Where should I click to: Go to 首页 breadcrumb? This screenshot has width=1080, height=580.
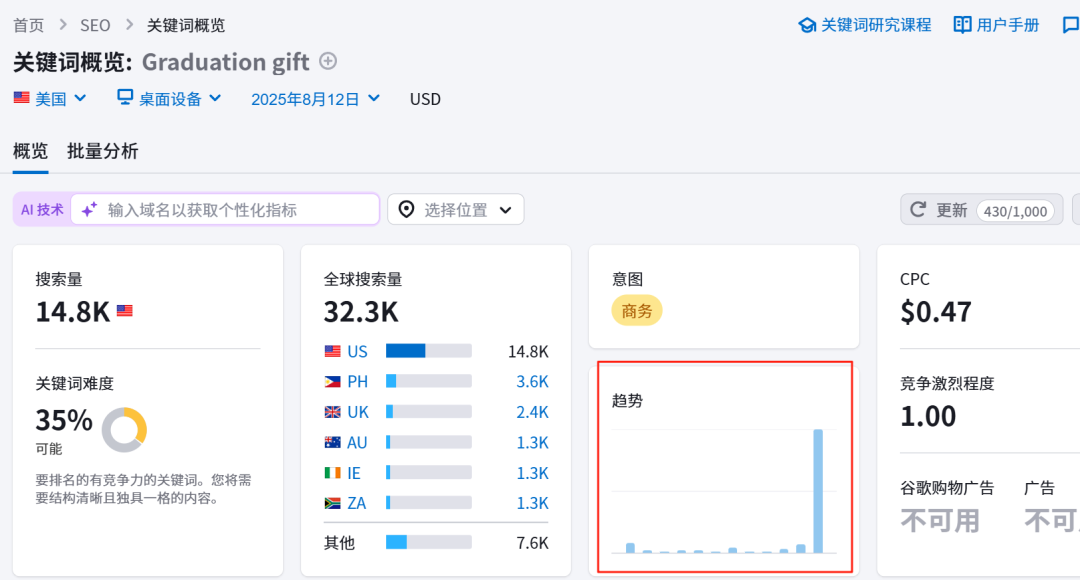29,25
